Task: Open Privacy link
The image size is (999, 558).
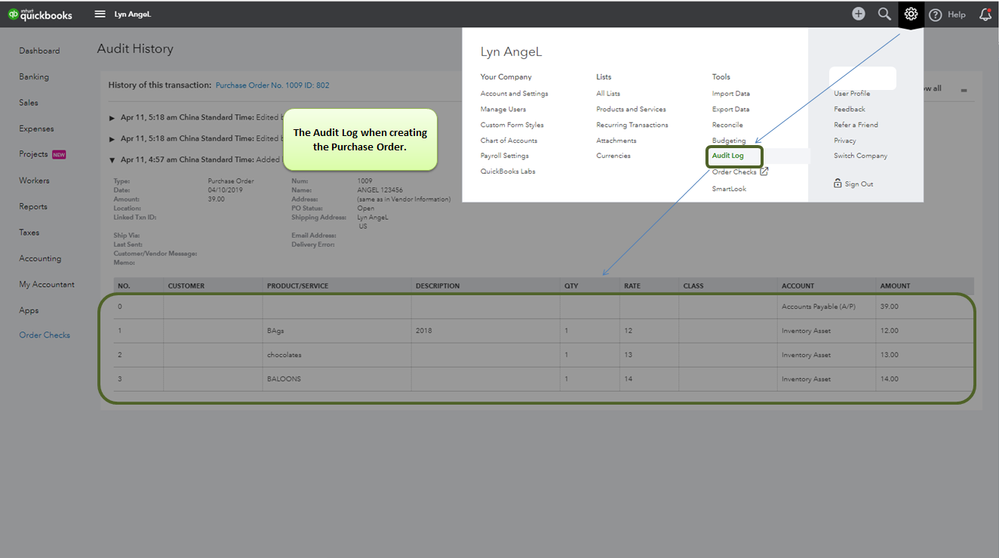Action: coord(845,141)
